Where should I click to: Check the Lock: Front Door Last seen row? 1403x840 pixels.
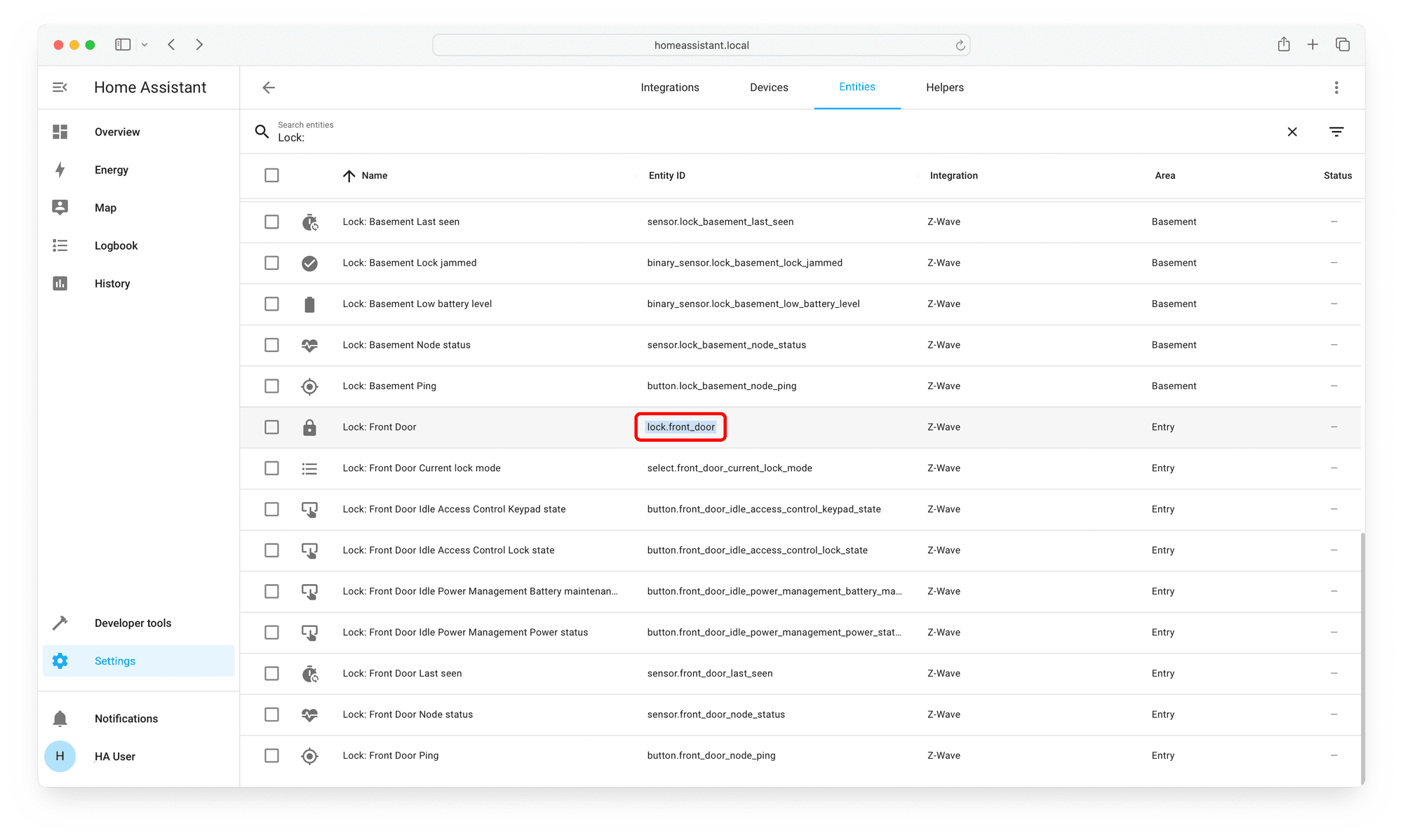tap(271, 674)
